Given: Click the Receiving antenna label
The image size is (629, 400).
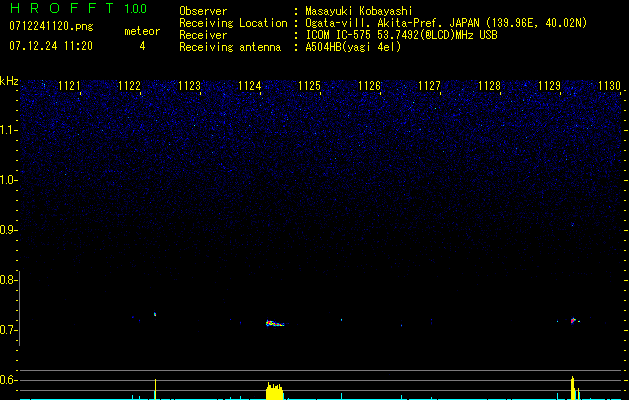Looking at the screenshot, I should [230, 47].
